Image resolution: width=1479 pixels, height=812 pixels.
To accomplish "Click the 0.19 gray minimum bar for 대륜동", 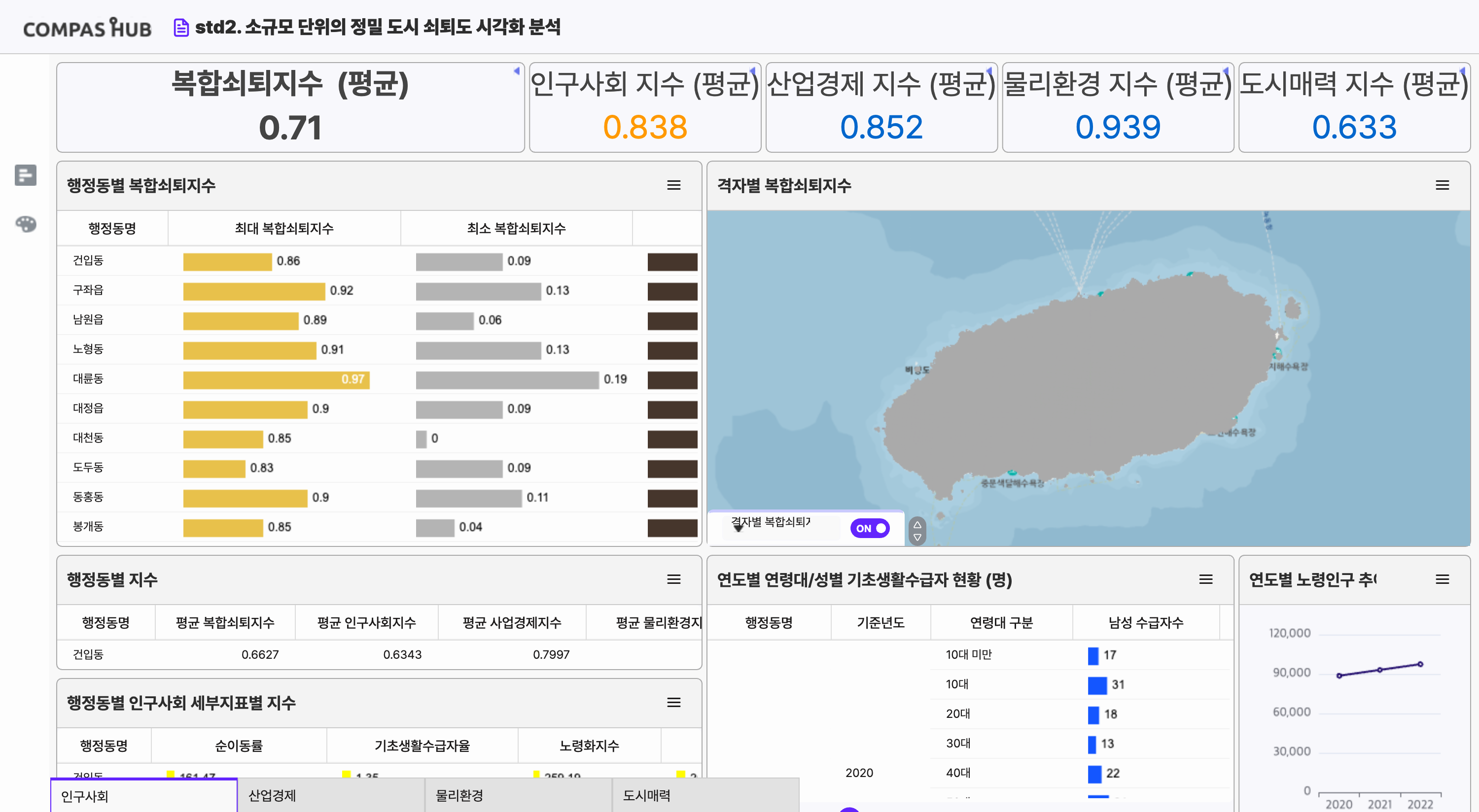I will 507,379.
